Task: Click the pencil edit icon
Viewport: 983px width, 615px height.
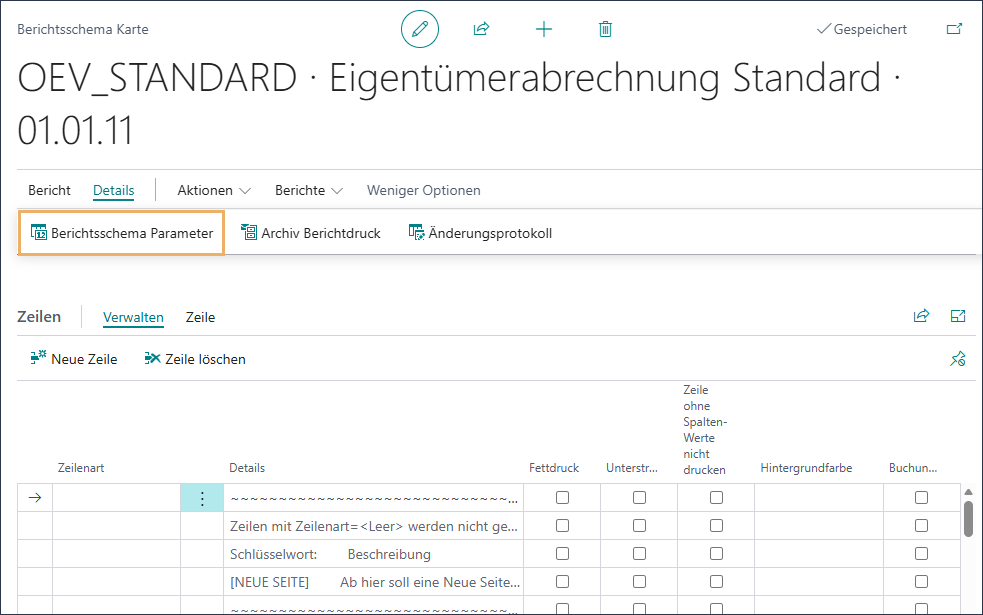Action: [x=420, y=29]
